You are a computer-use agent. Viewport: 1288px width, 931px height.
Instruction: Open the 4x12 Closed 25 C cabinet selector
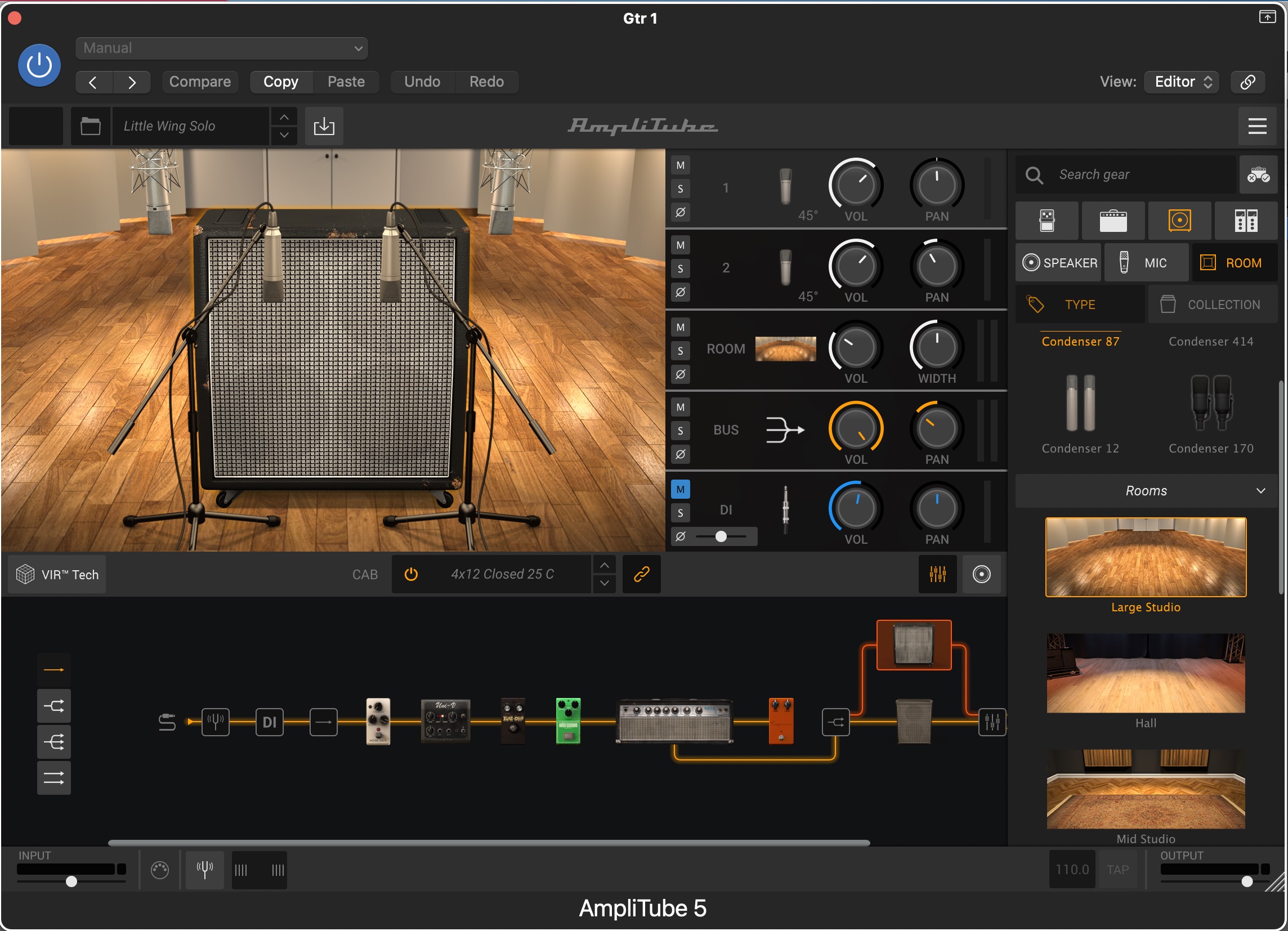502,575
